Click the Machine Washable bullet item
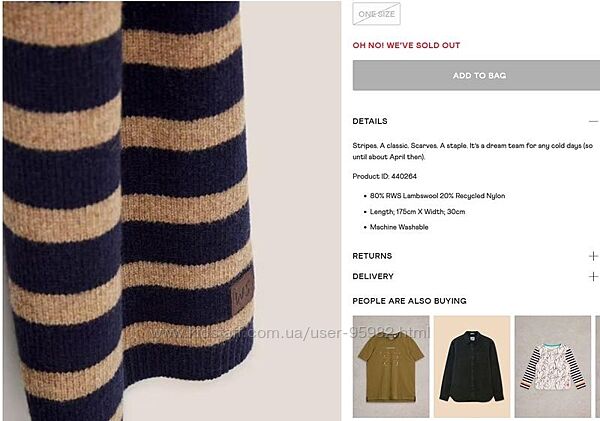Screen dimensions: 600x421 click(399, 227)
